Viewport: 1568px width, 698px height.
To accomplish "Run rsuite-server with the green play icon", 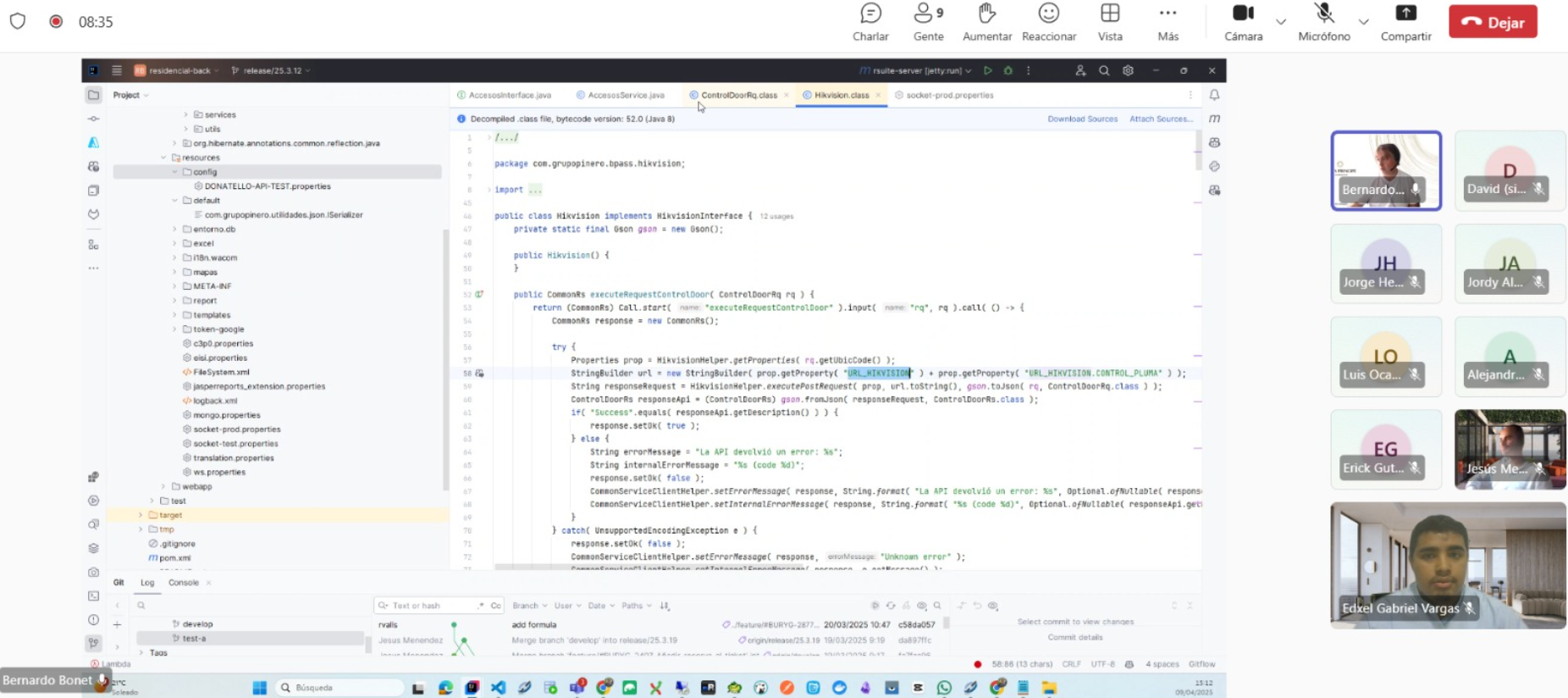I will coord(987,70).
